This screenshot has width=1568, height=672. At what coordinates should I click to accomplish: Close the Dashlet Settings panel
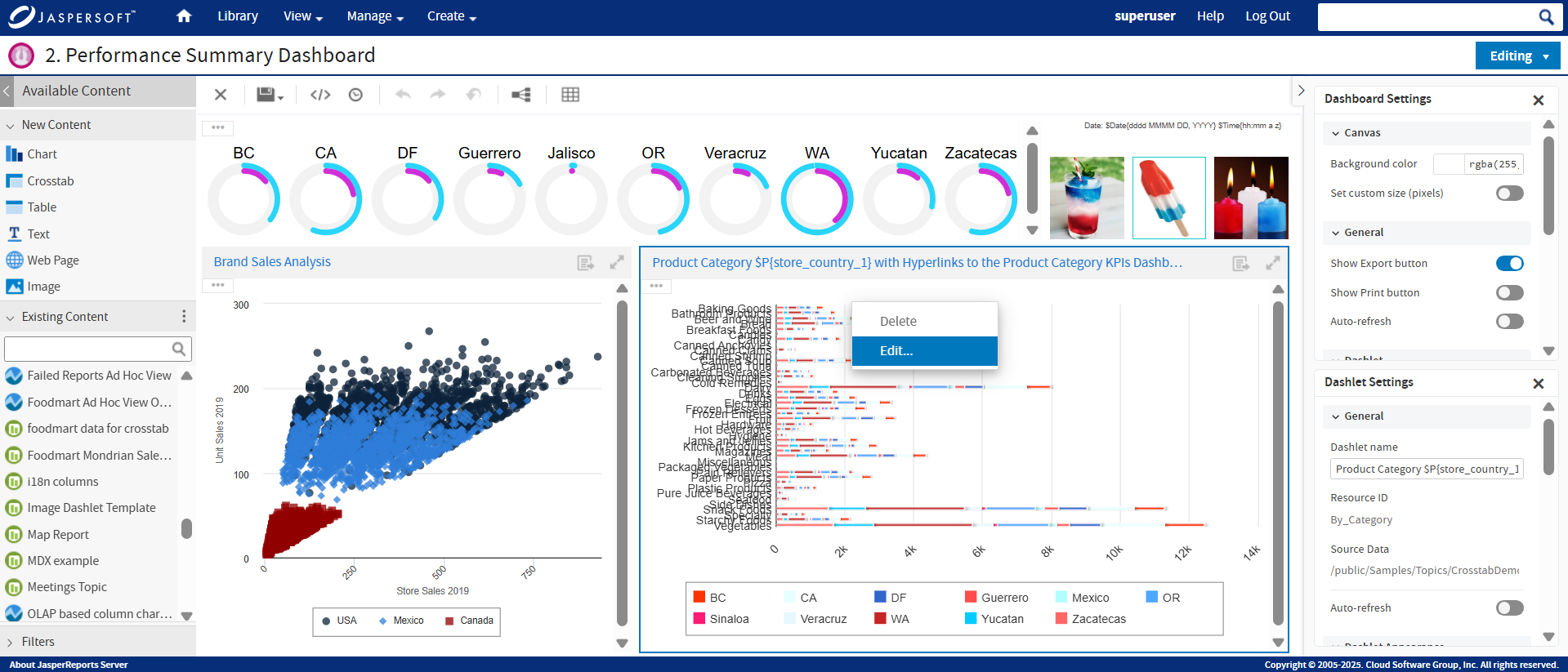1539,383
